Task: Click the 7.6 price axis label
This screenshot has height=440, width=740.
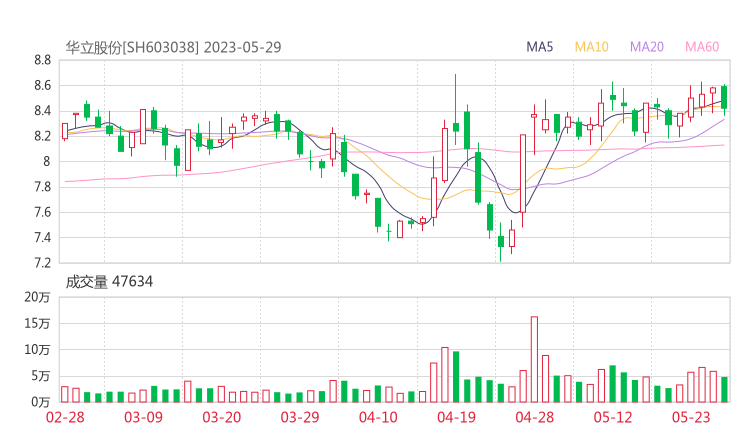Action: tap(42, 212)
